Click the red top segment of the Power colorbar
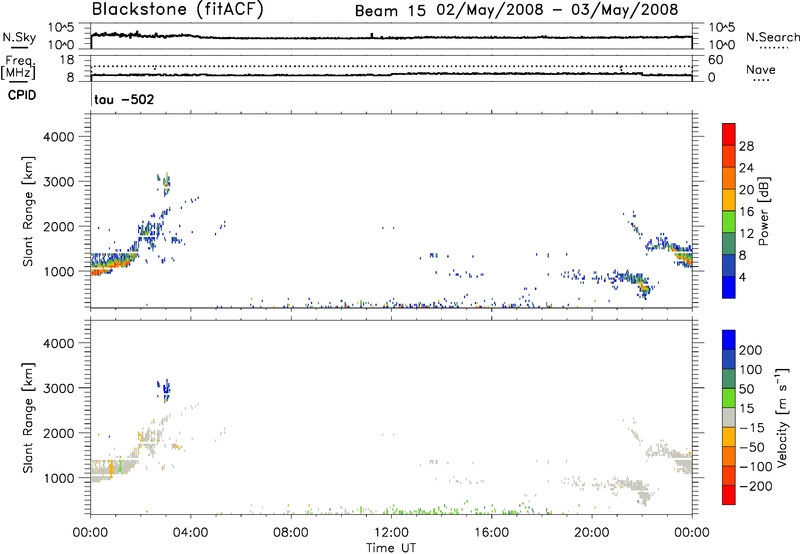Screen dimensions: 800x554 tap(729, 134)
